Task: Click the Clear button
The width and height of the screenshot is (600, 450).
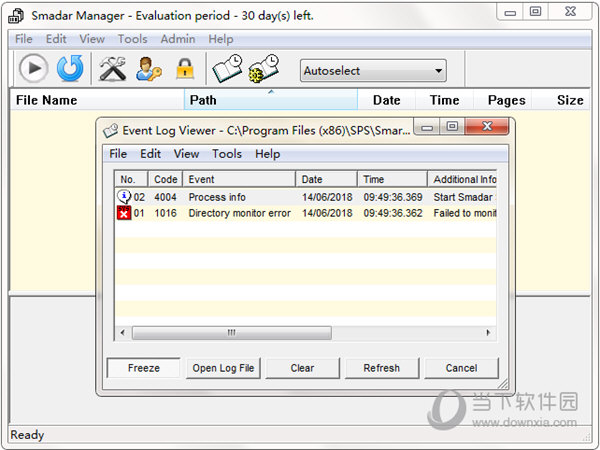Action: [302, 368]
